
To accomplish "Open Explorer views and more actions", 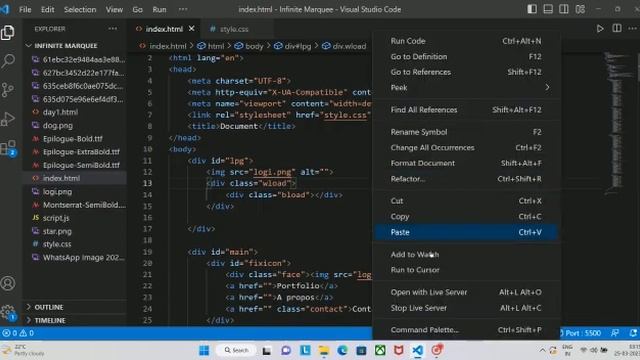I will pos(113,29).
